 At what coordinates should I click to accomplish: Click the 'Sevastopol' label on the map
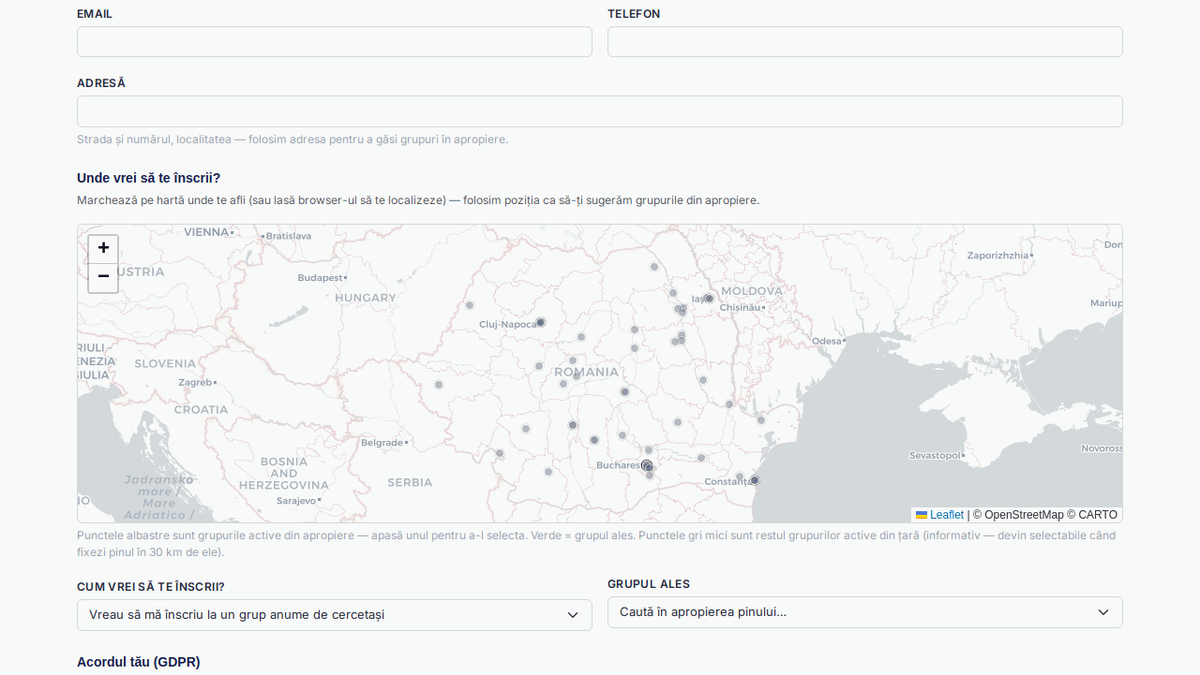[x=934, y=455]
